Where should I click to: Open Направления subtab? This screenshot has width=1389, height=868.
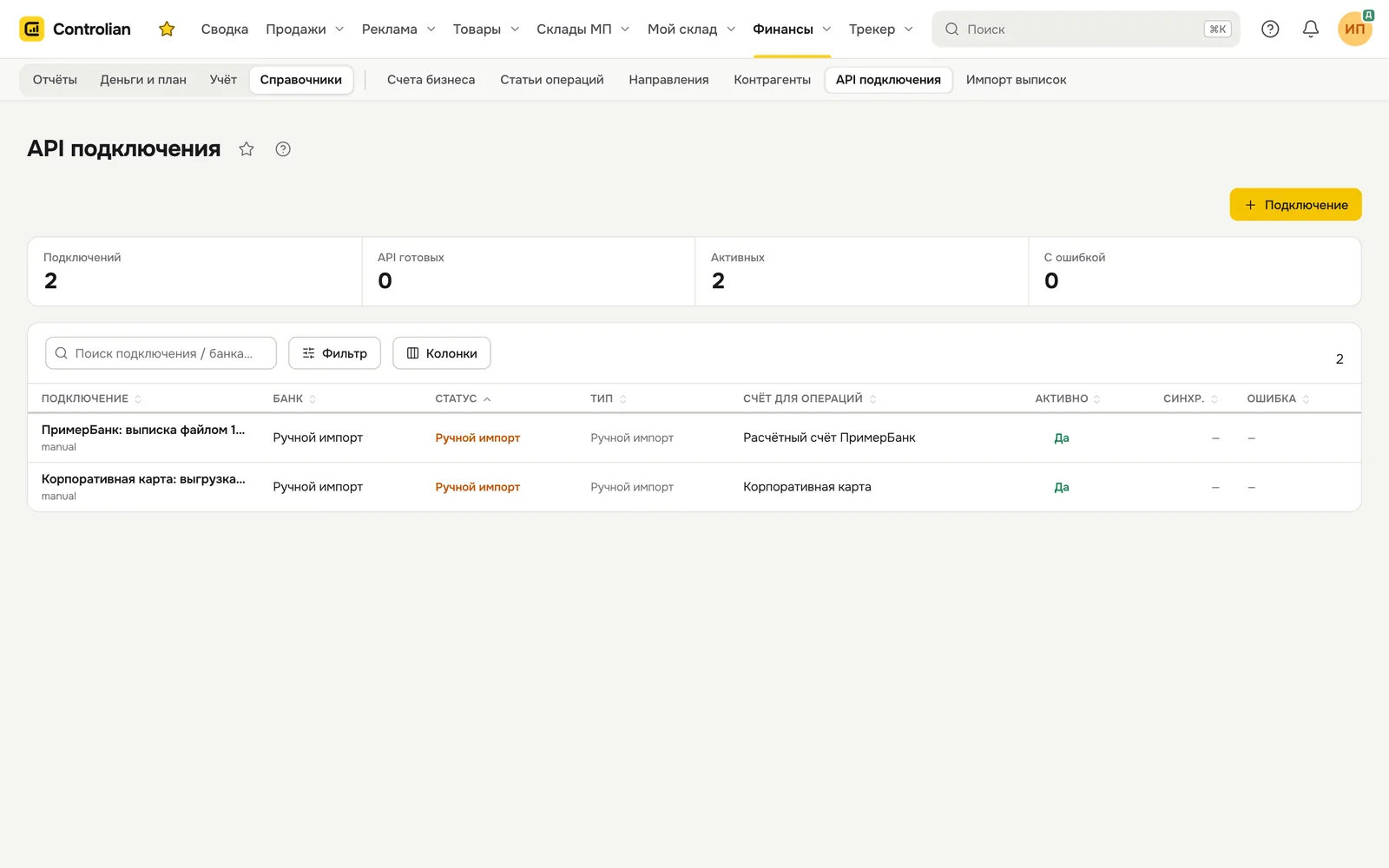tap(668, 80)
